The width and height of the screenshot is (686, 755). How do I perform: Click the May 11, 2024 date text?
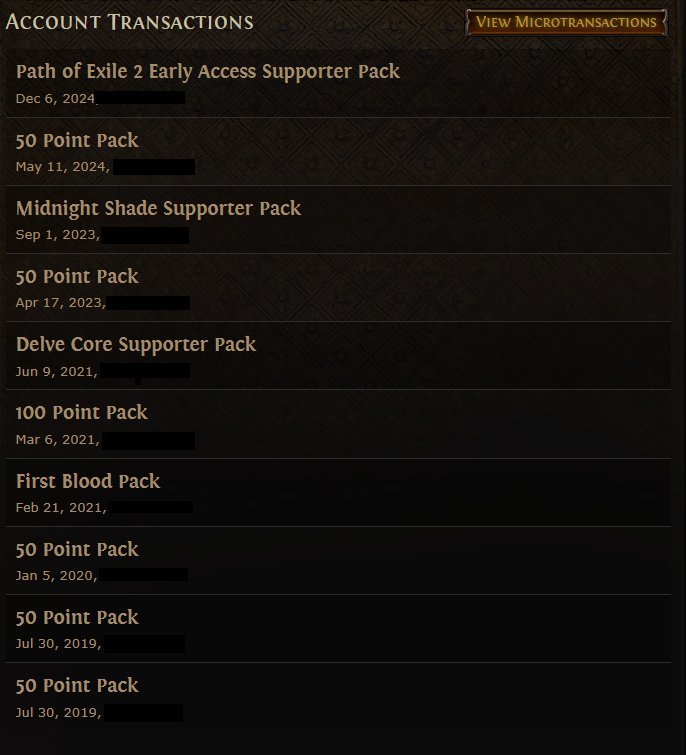point(63,167)
